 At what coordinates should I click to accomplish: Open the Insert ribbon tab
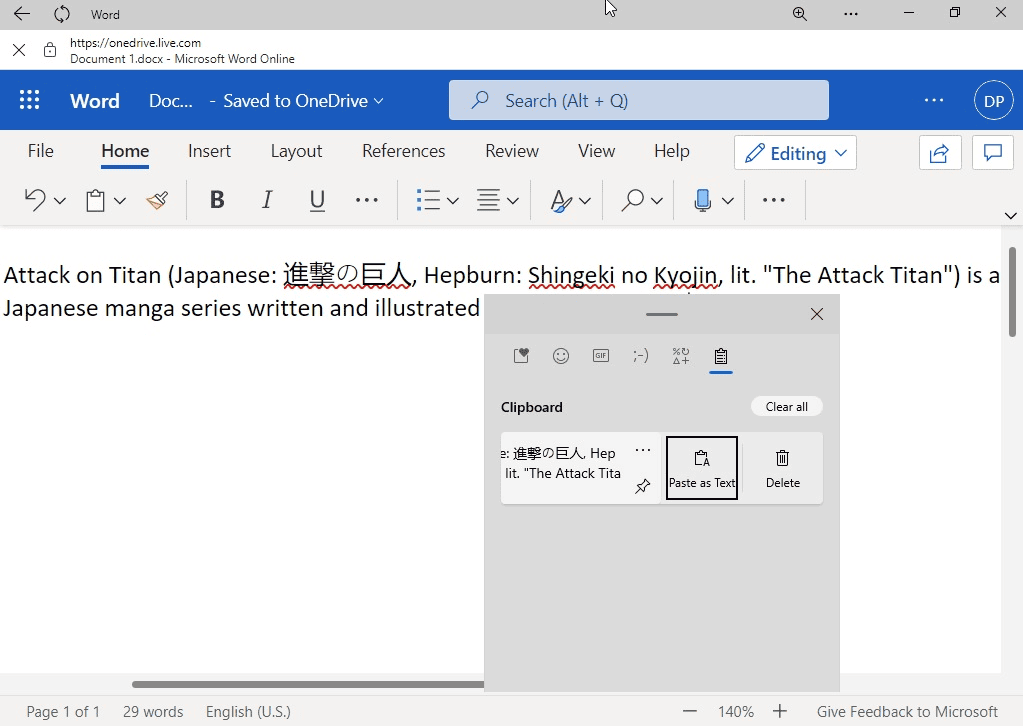[209, 151]
